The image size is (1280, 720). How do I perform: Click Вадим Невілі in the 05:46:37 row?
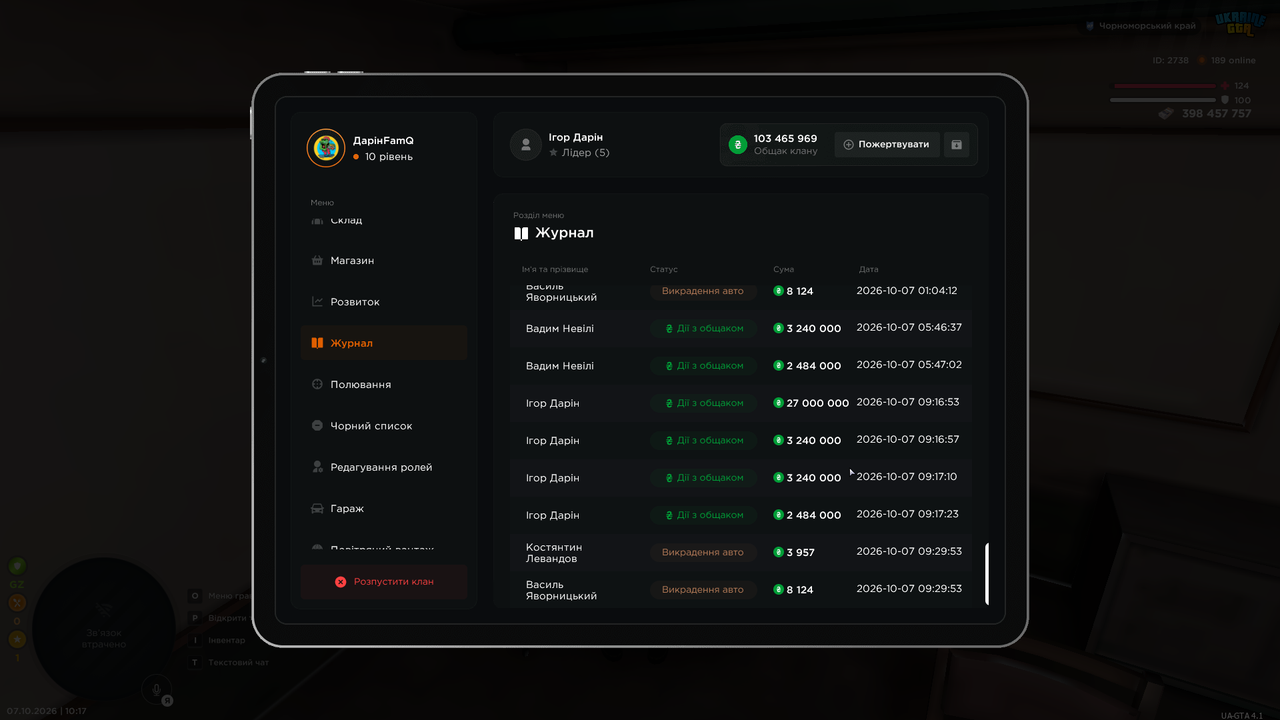(560, 328)
